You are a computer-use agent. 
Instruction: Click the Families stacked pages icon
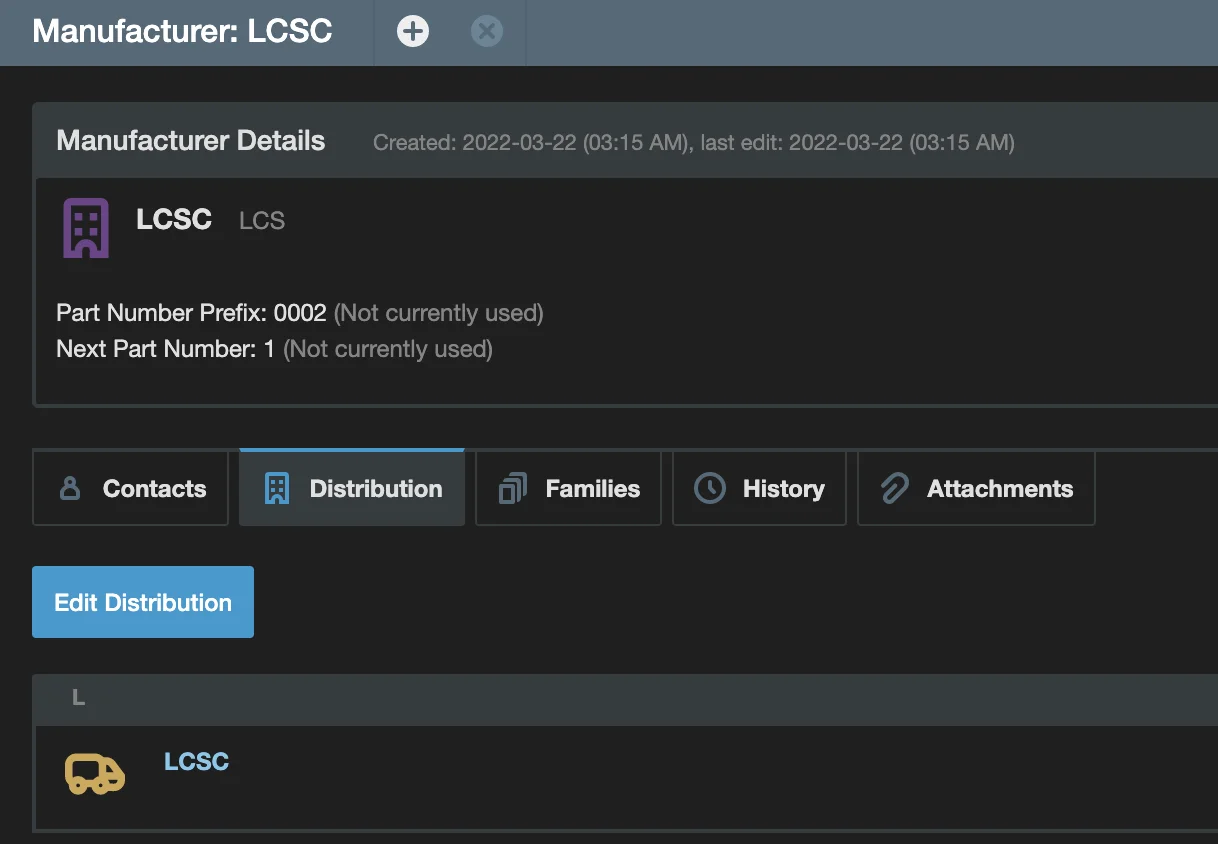[x=512, y=489]
